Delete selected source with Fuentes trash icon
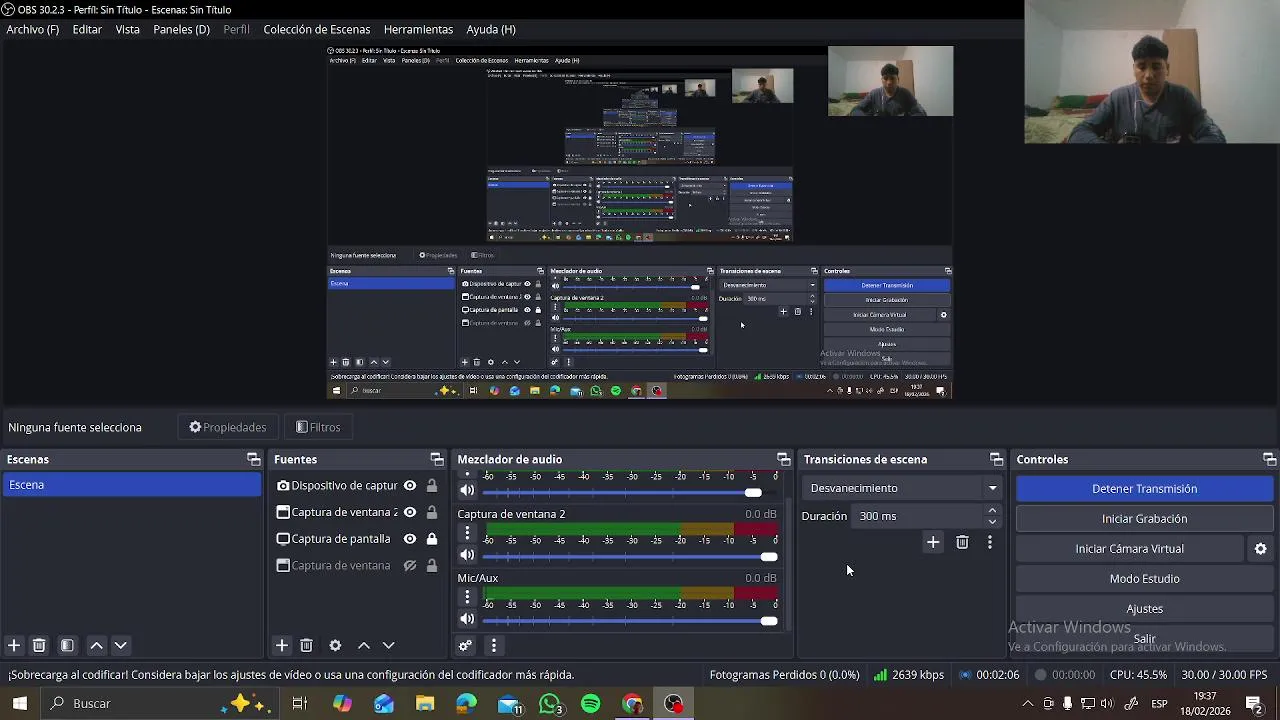Viewport: 1280px width, 720px height. tap(307, 646)
